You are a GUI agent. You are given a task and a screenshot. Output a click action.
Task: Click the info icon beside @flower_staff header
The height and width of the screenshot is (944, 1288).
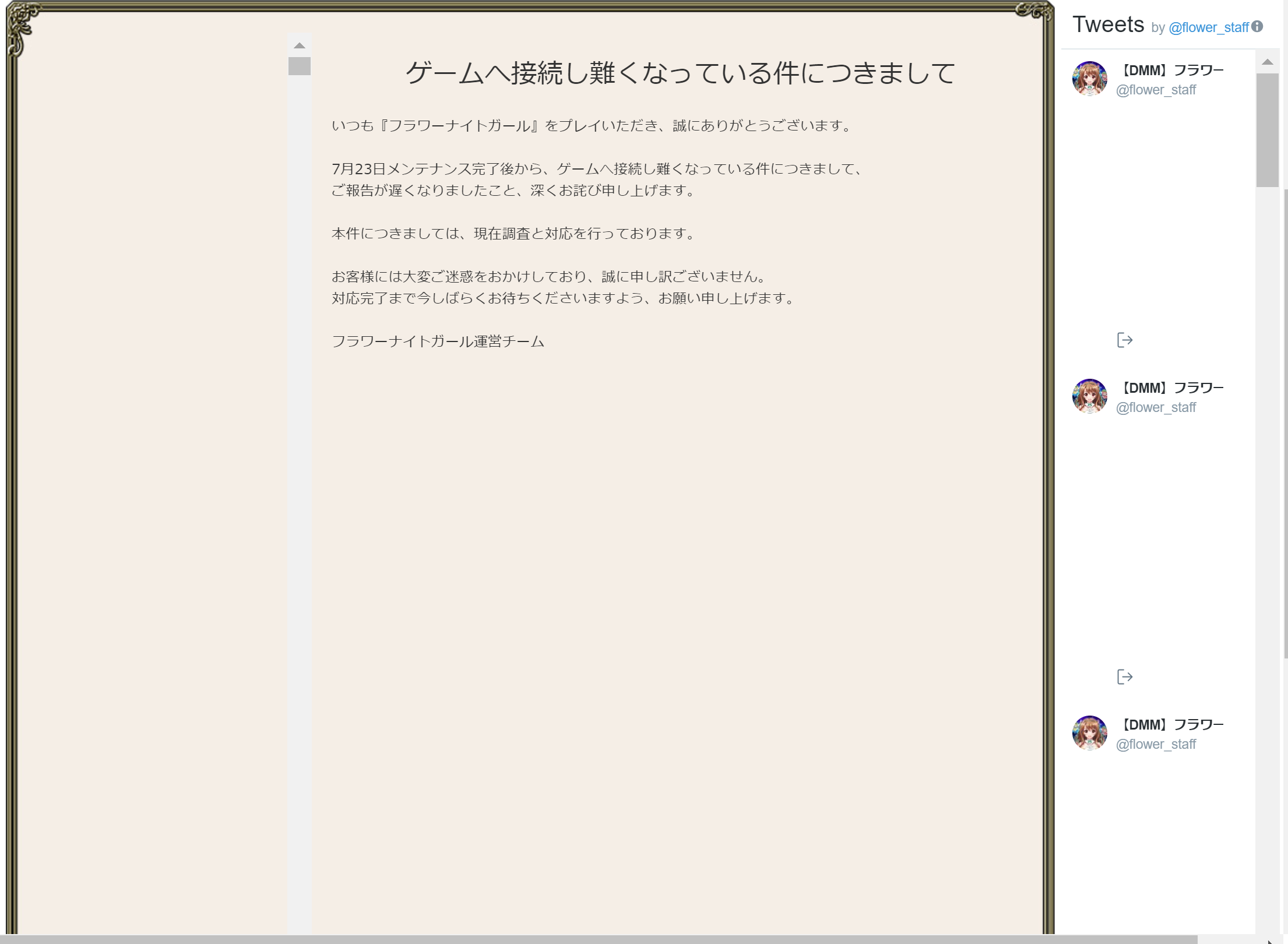click(1257, 27)
